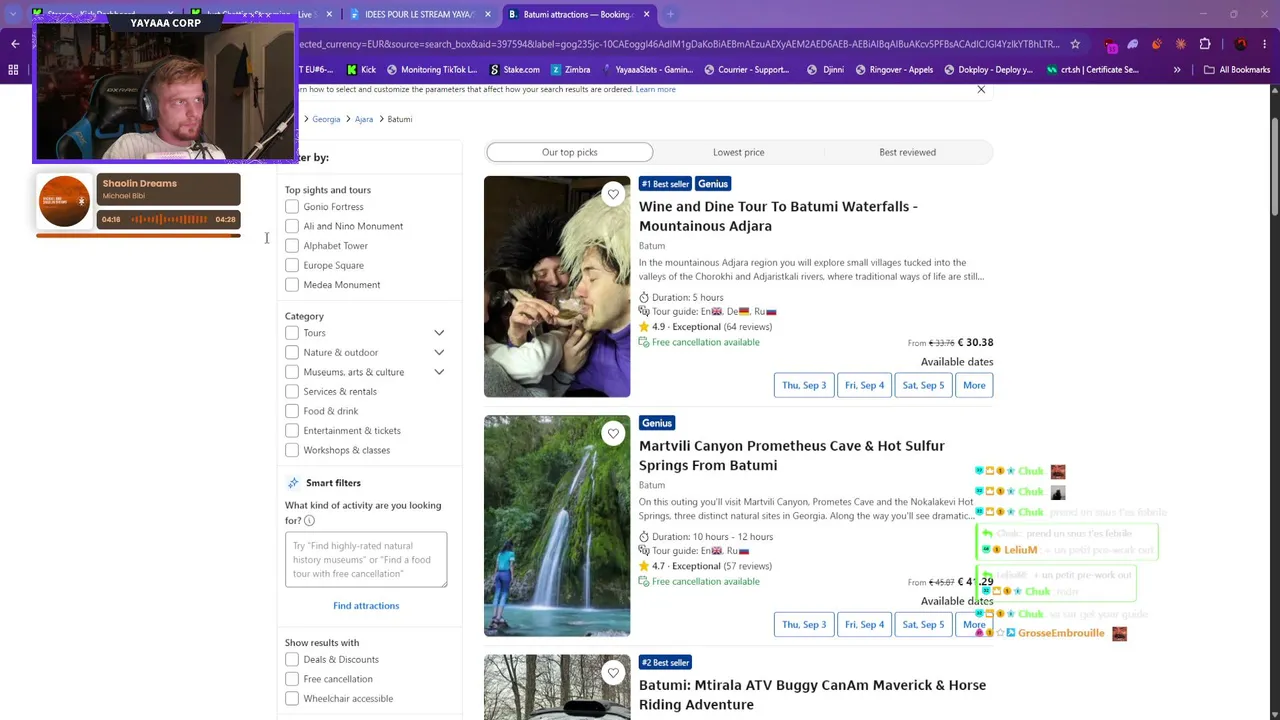The image size is (1280, 720).
Task: Check the Entertainment & tickets category
Action: (x=292, y=431)
